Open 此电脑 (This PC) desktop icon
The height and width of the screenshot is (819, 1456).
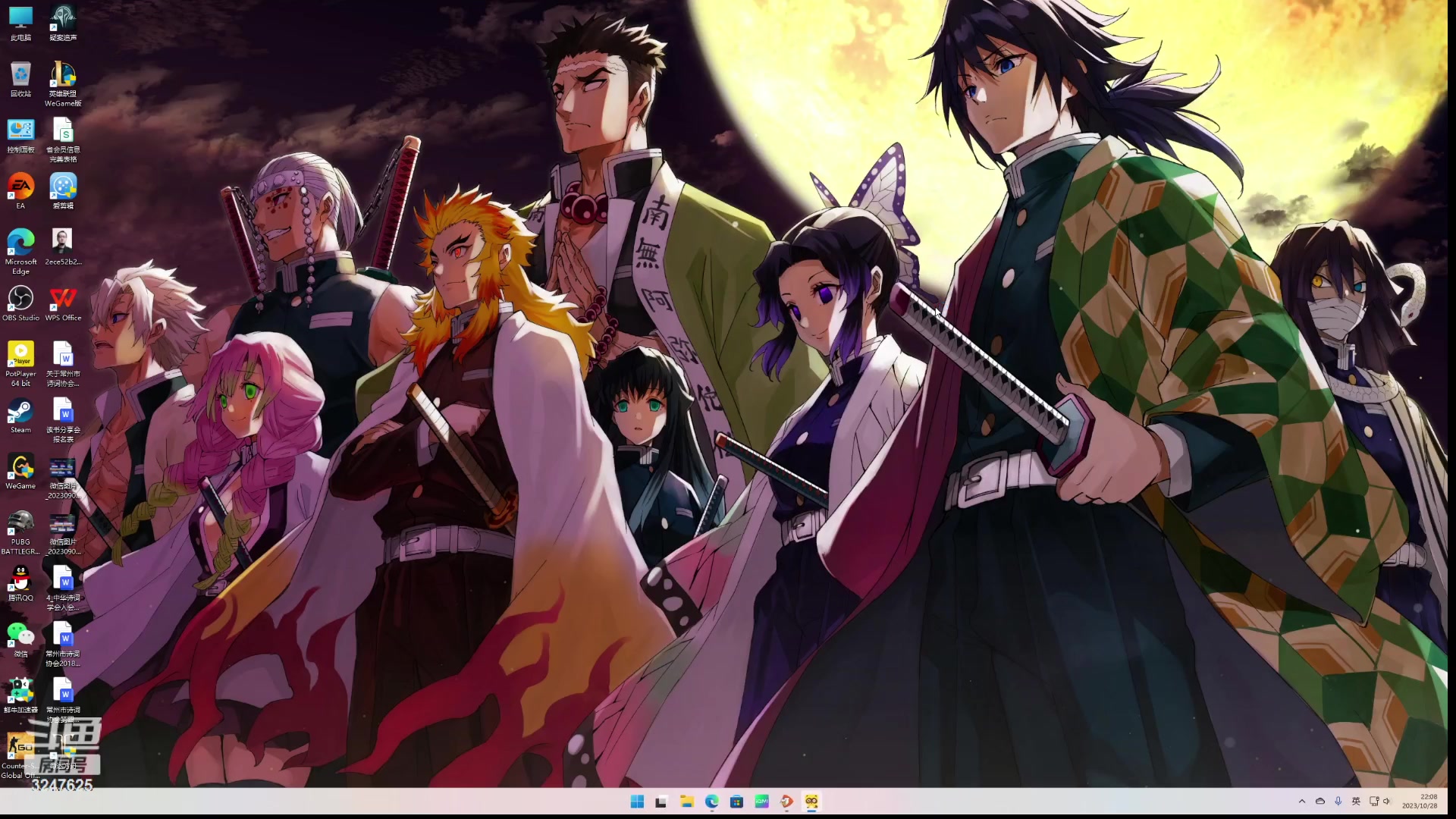(20, 23)
